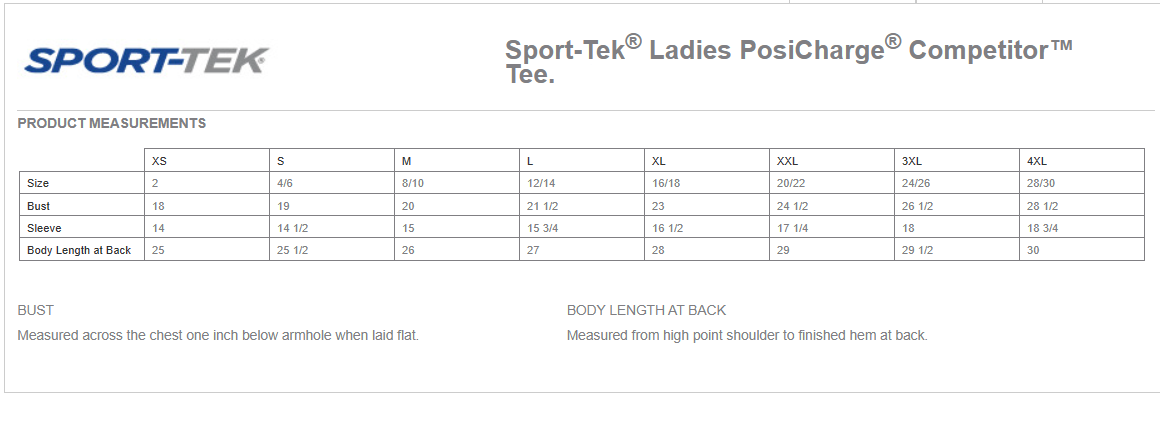Select the 28/30 size cell
Image resolution: width=1160 pixels, height=422 pixels.
point(1040,184)
